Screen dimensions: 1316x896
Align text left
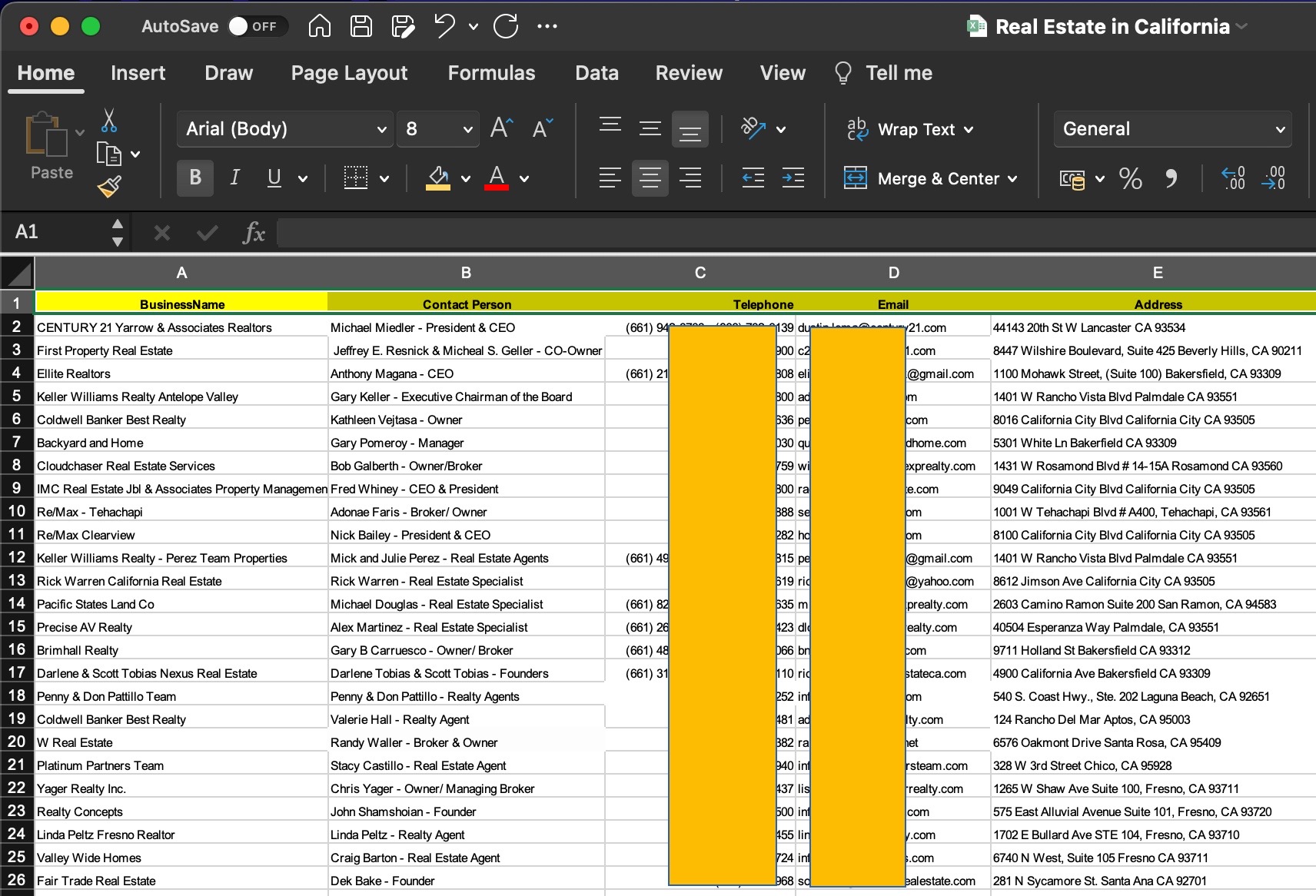tap(610, 178)
